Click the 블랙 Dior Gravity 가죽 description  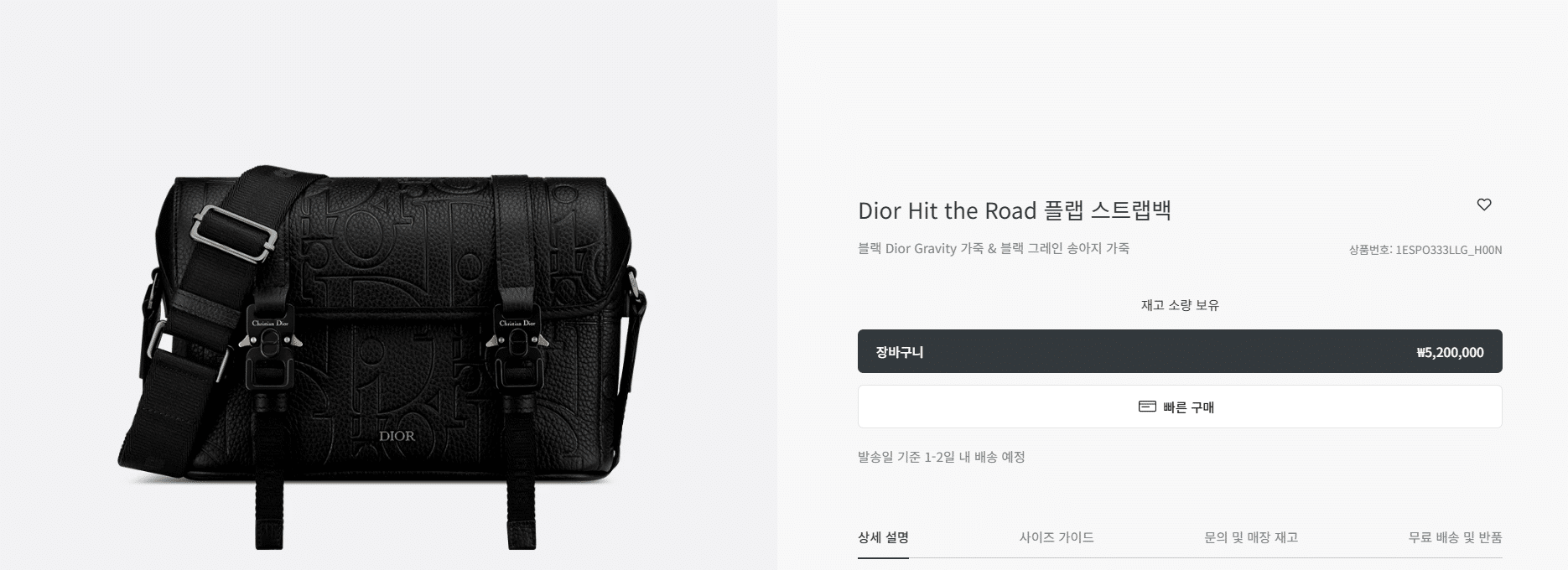coord(994,248)
